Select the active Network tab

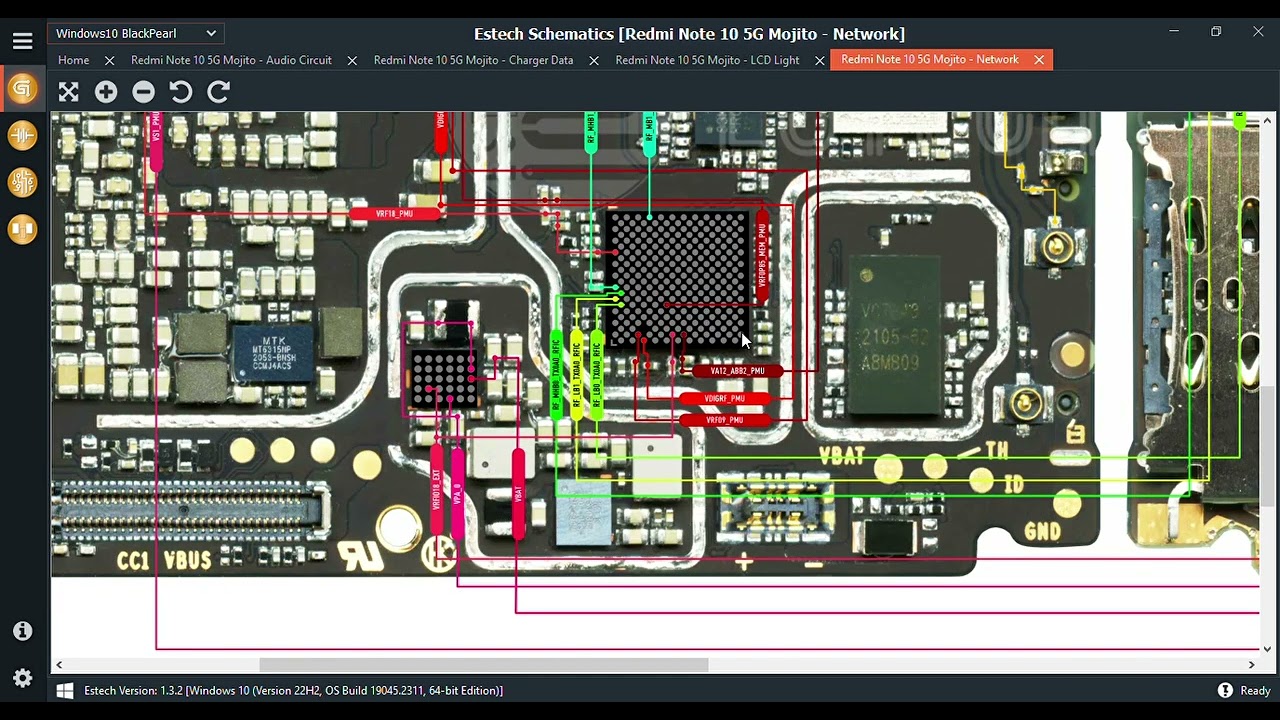pos(930,60)
